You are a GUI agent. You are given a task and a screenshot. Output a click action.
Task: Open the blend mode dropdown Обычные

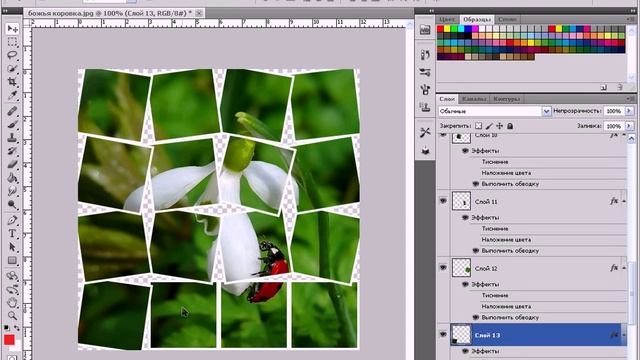tap(495, 111)
